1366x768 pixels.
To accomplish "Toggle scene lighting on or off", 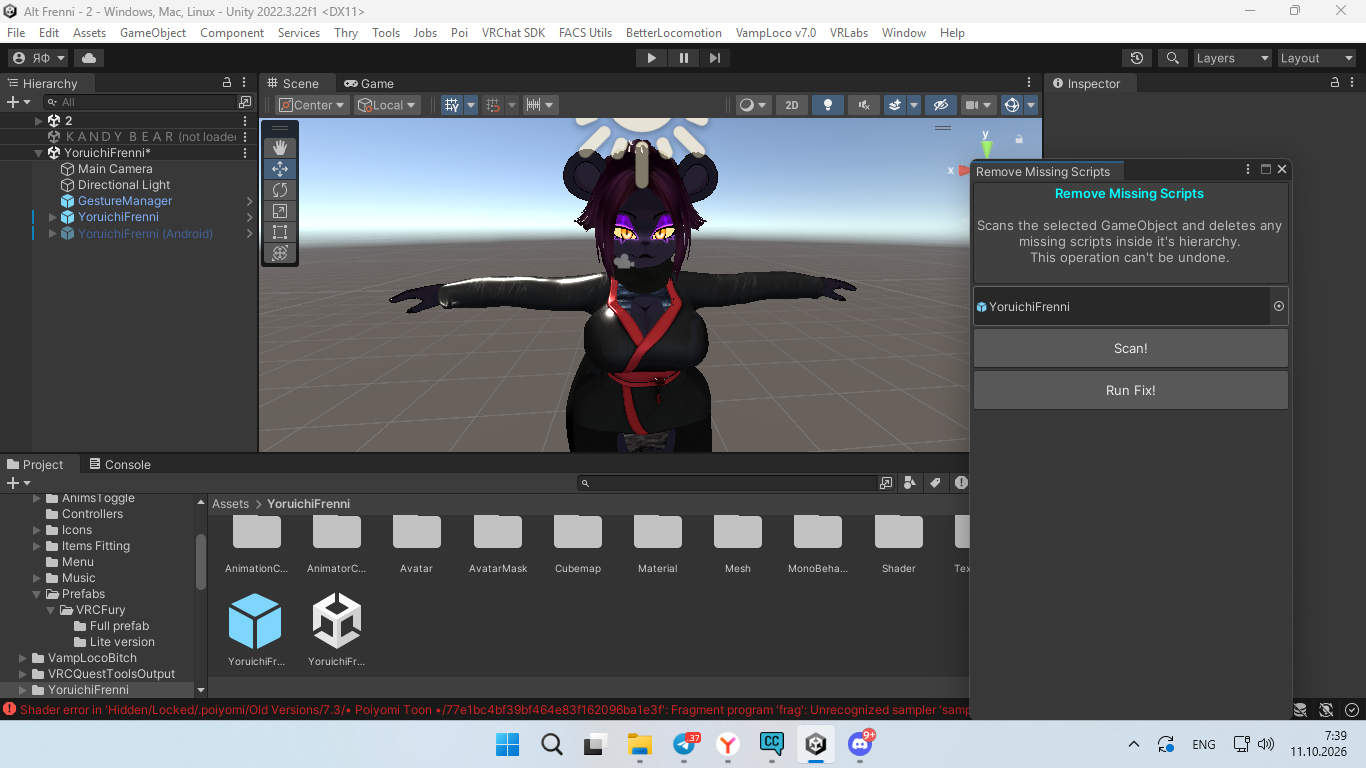I will click(827, 105).
